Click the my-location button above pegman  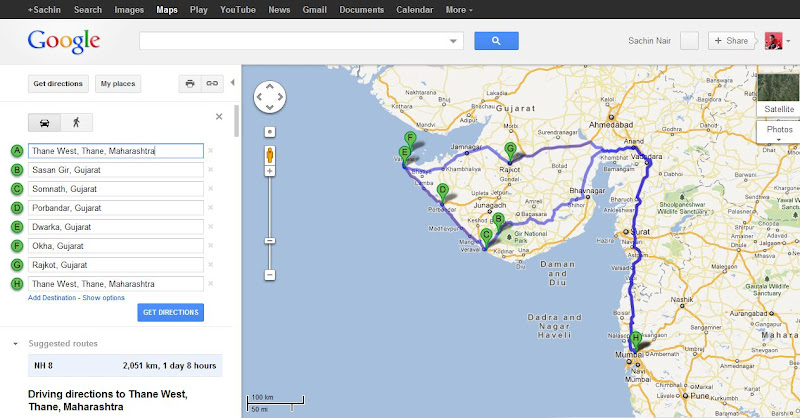pyautogui.click(x=270, y=132)
